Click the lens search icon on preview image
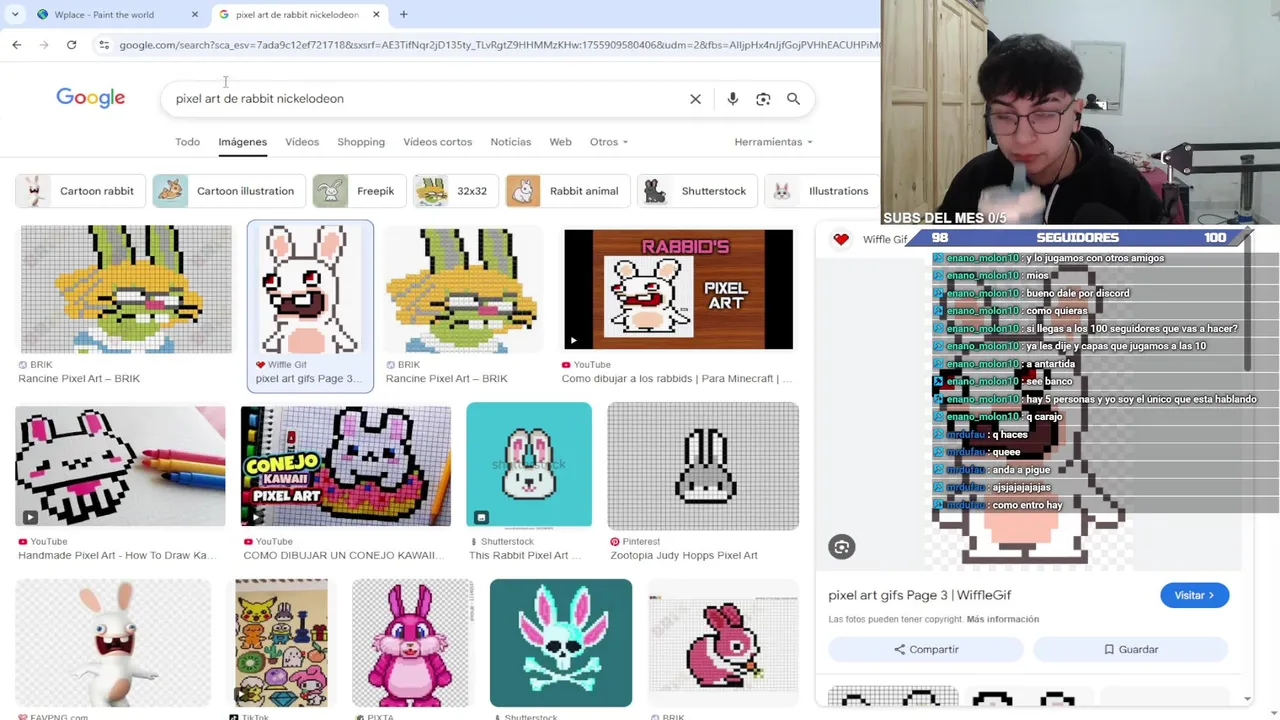The width and height of the screenshot is (1280, 720). (841, 547)
